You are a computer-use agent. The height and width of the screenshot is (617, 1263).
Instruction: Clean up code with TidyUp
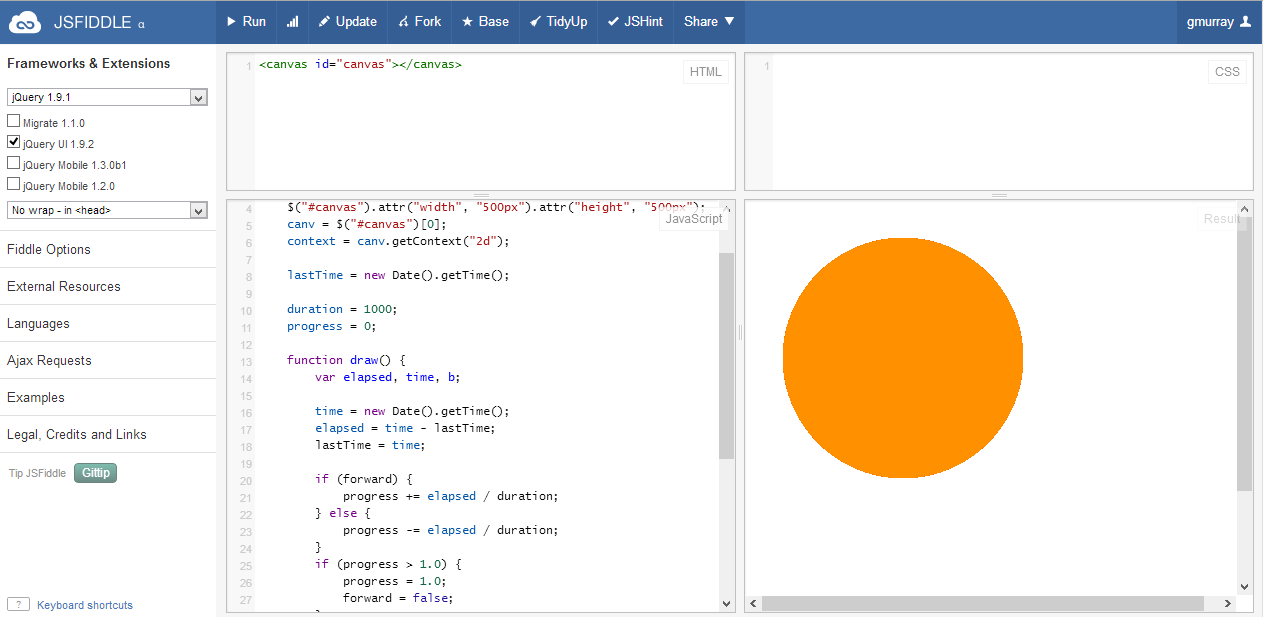558,21
